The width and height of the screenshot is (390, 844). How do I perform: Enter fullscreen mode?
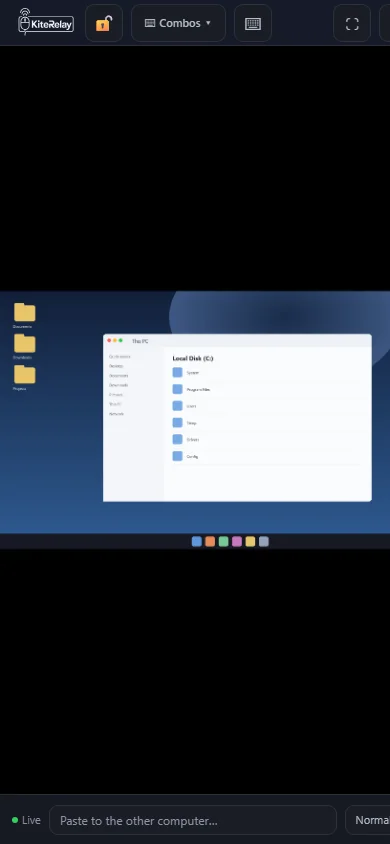[352, 23]
